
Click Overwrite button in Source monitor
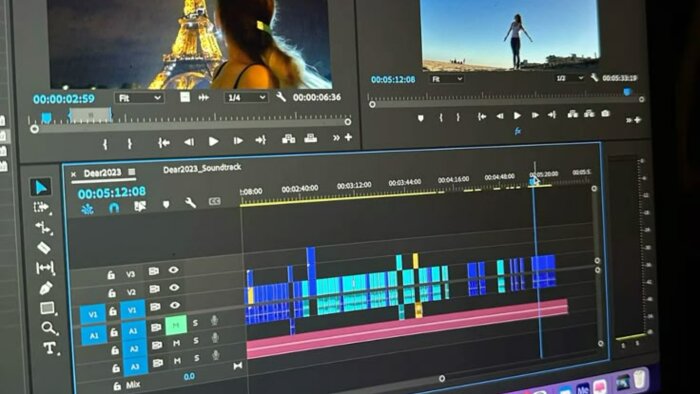tap(311, 138)
